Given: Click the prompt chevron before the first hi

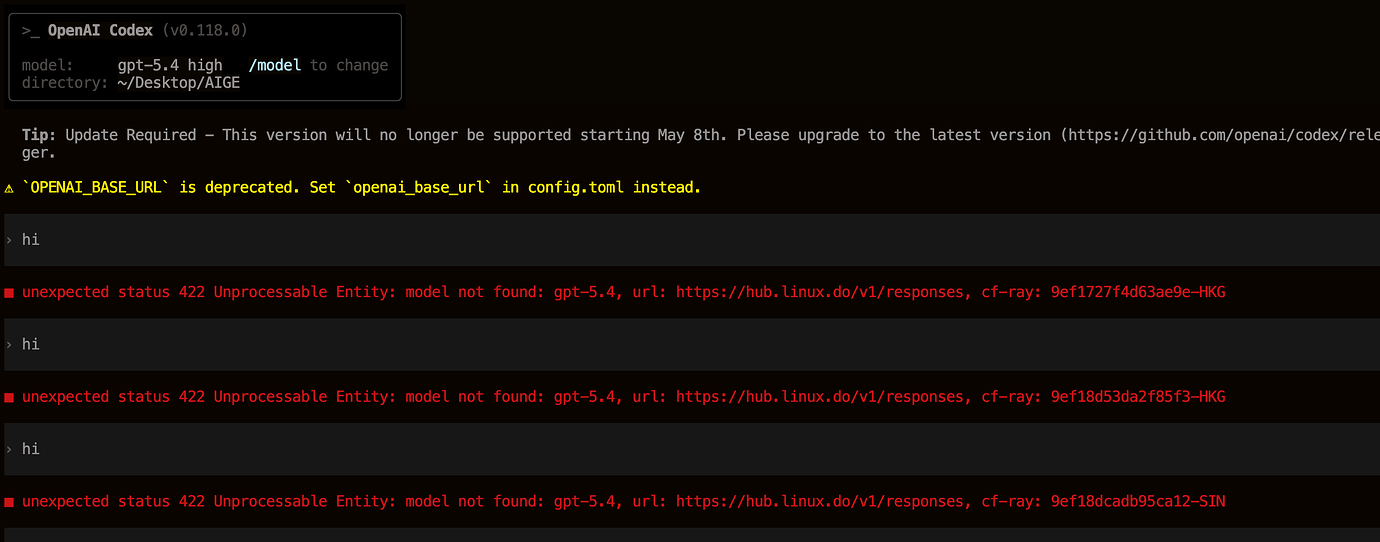Looking at the screenshot, I should pos(9,240).
